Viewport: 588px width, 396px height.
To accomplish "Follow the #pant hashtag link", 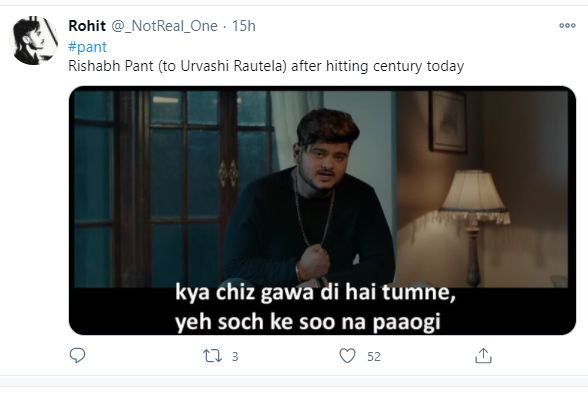I will point(87,47).
